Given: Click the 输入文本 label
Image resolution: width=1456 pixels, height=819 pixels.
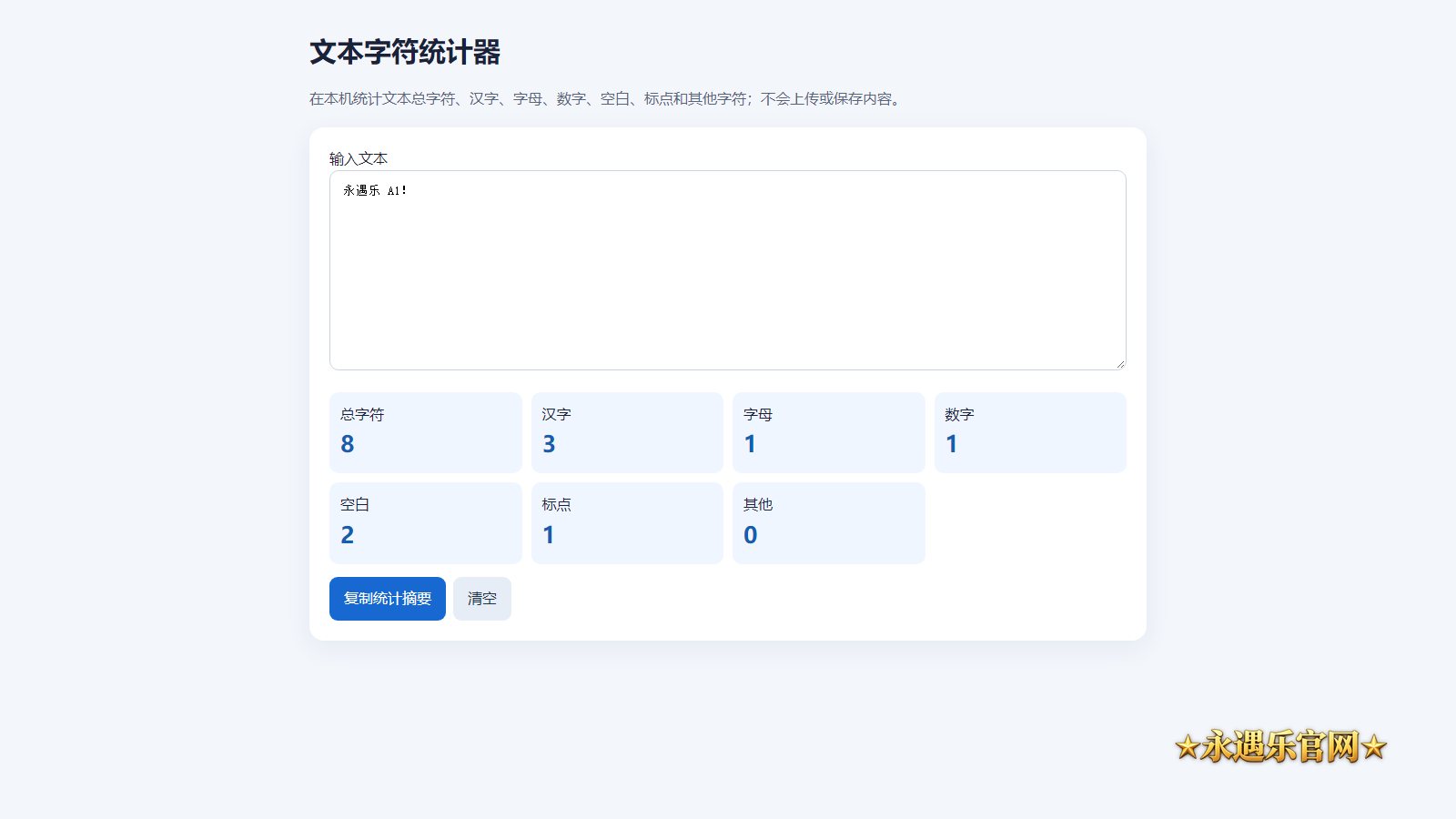Looking at the screenshot, I should [x=359, y=158].
